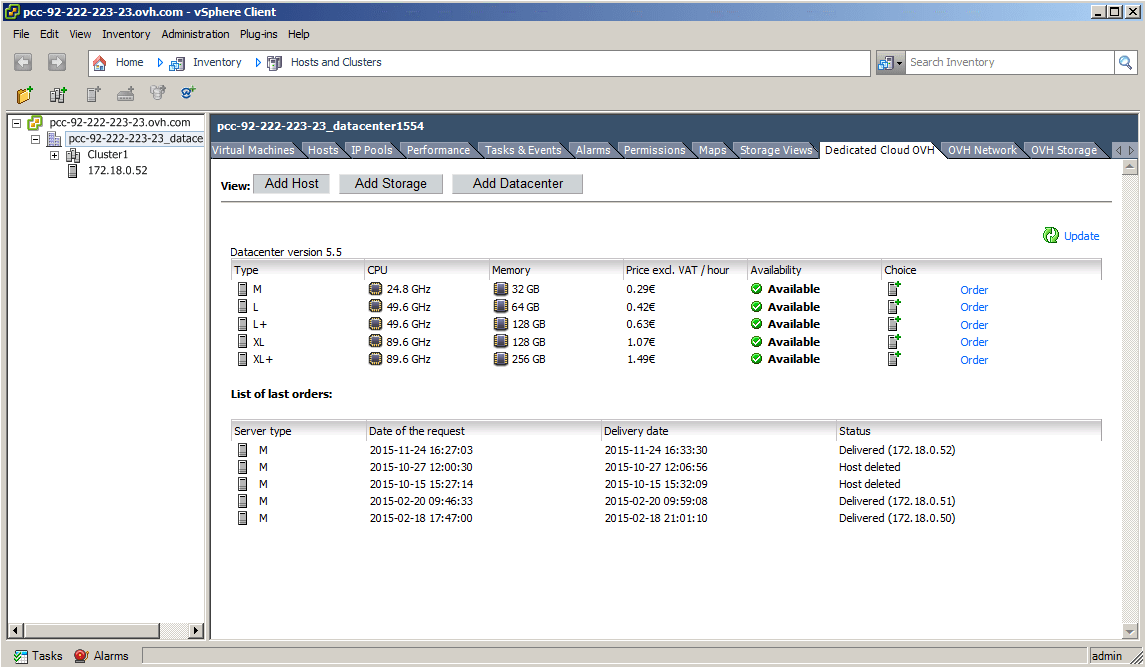Click the Price excl. VAT / hour column header
1145x667 pixels.
click(x=685, y=270)
